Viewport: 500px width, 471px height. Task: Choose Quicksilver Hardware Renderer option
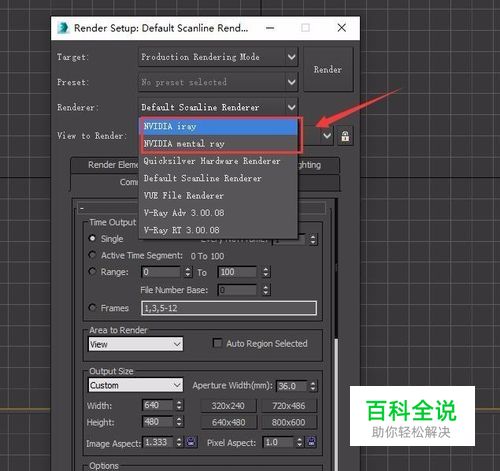218,161
